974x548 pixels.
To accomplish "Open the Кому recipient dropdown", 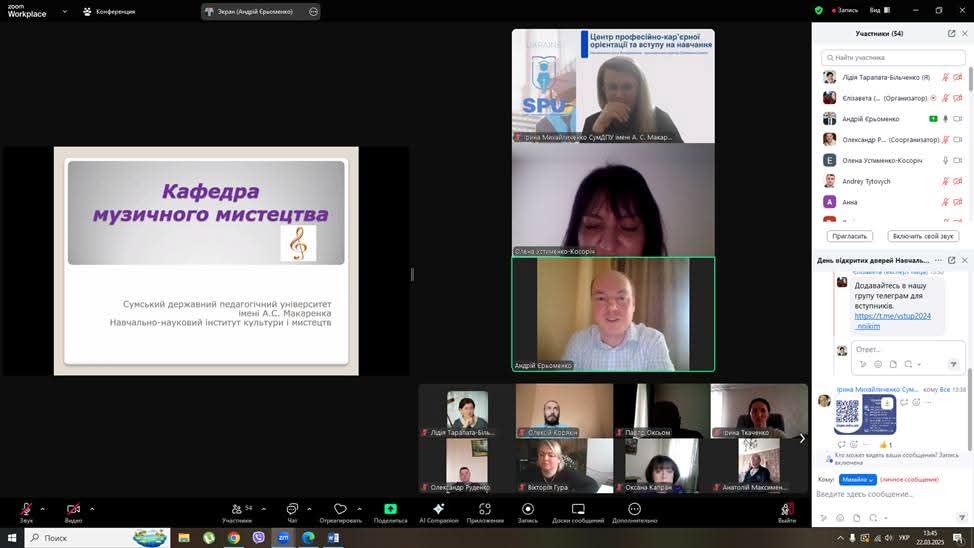I will click(857, 480).
